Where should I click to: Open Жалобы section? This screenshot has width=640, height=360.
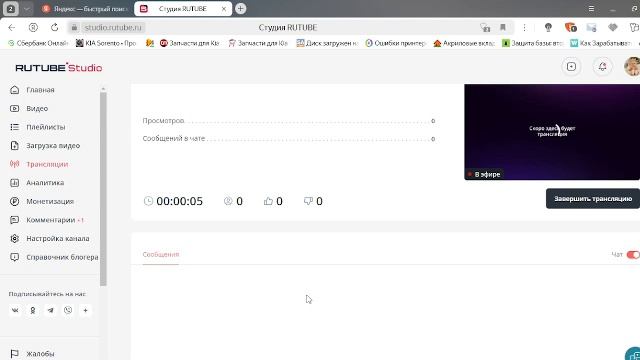[x=40, y=353]
